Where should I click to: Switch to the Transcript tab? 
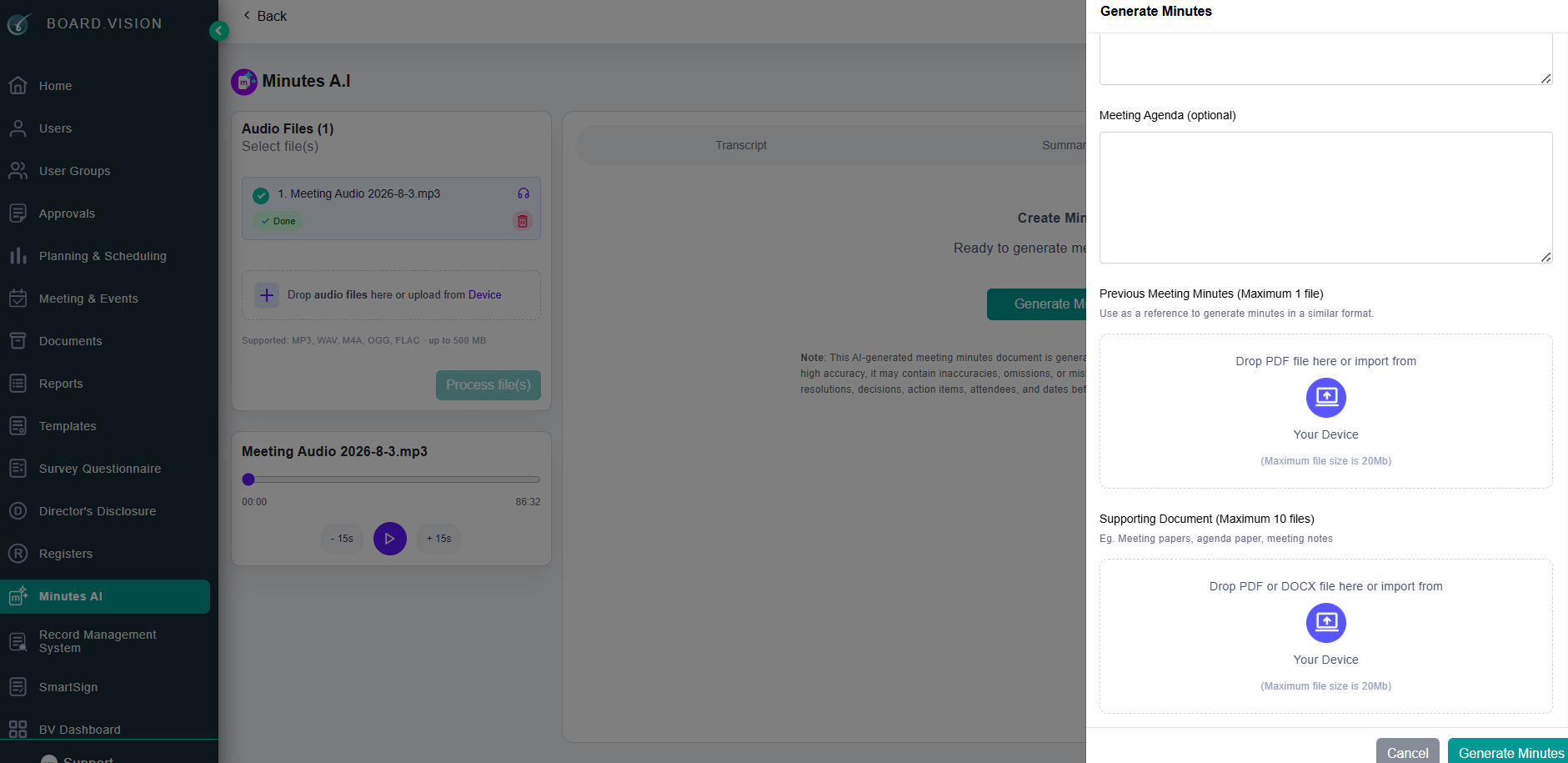pos(741,145)
